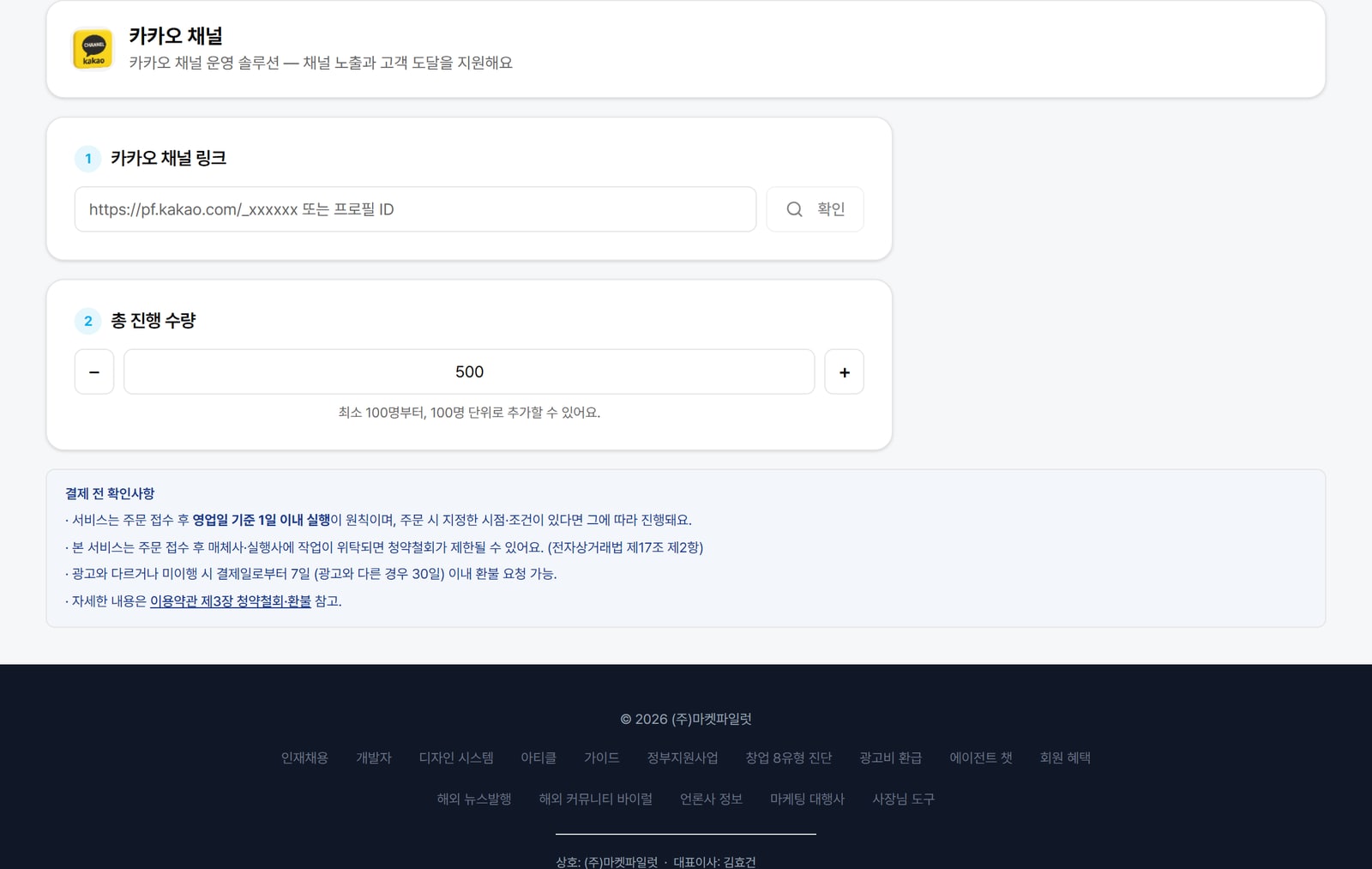1372x869 pixels.
Task: Increase quantity with the plus button
Action: point(844,371)
